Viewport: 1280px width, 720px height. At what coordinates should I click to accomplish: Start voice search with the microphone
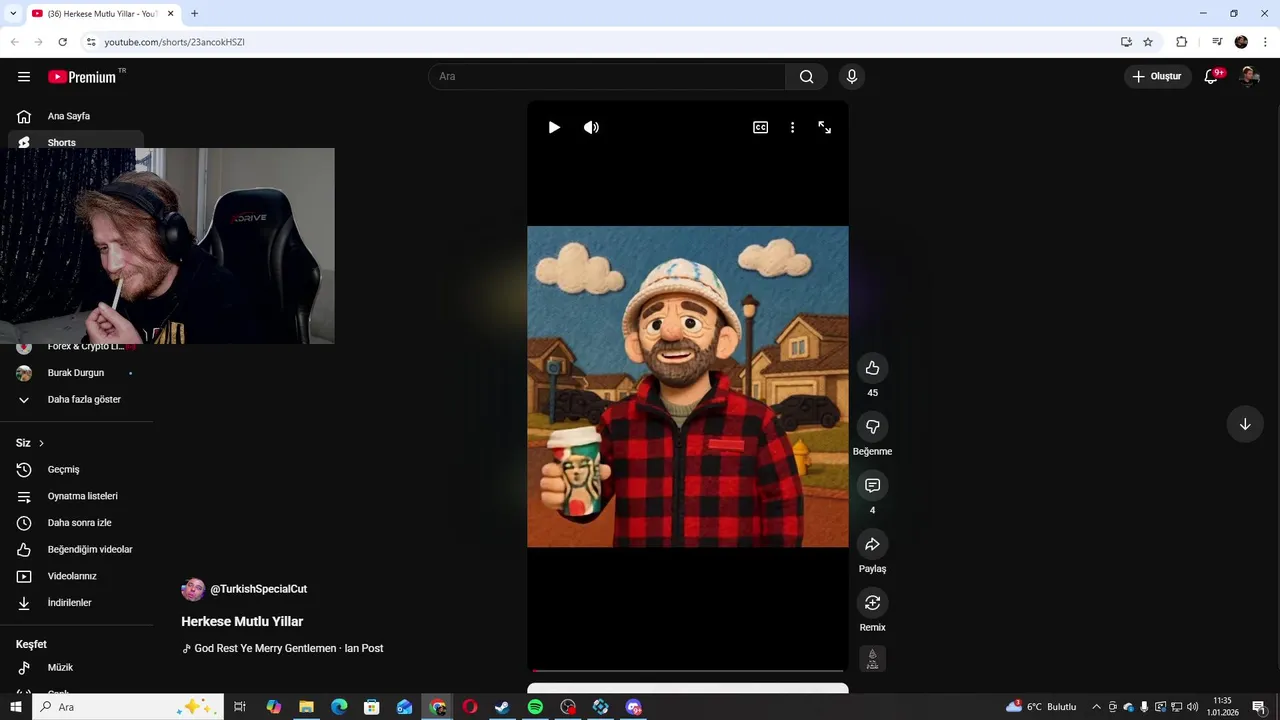tap(852, 77)
